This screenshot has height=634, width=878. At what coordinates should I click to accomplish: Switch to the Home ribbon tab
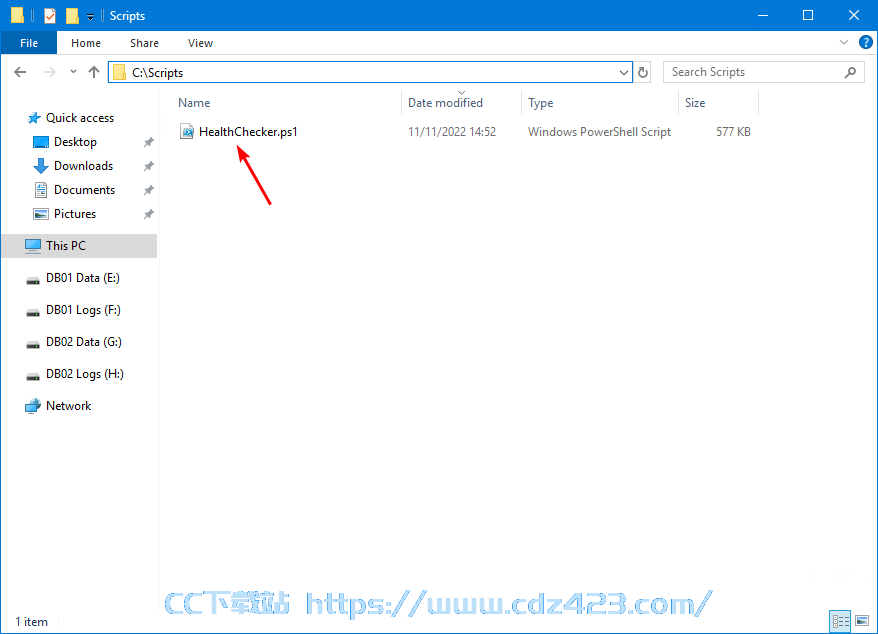click(x=86, y=43)
